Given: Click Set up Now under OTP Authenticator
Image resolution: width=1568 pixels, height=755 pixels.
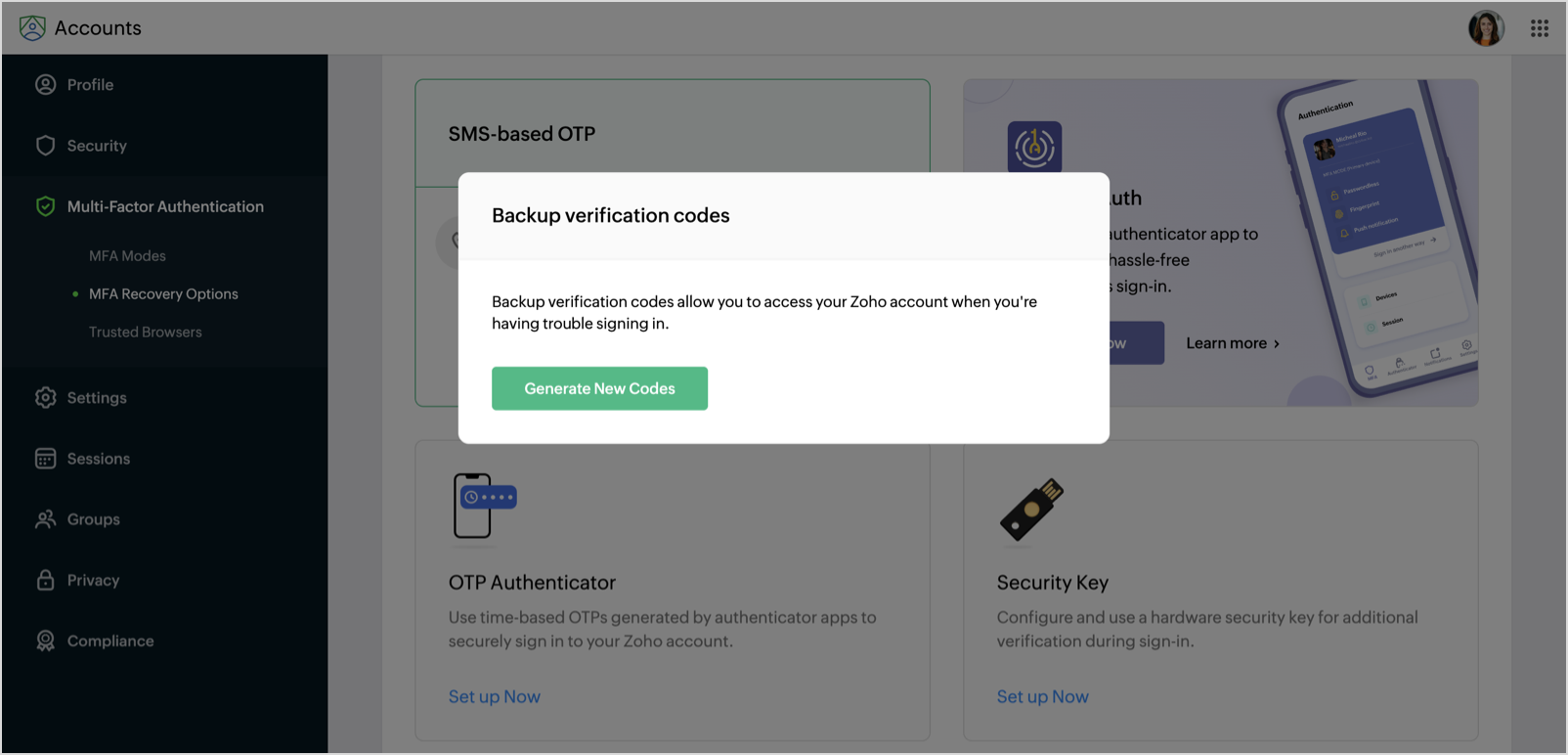Looking at the screenshot, I should [x=495, y=697].
